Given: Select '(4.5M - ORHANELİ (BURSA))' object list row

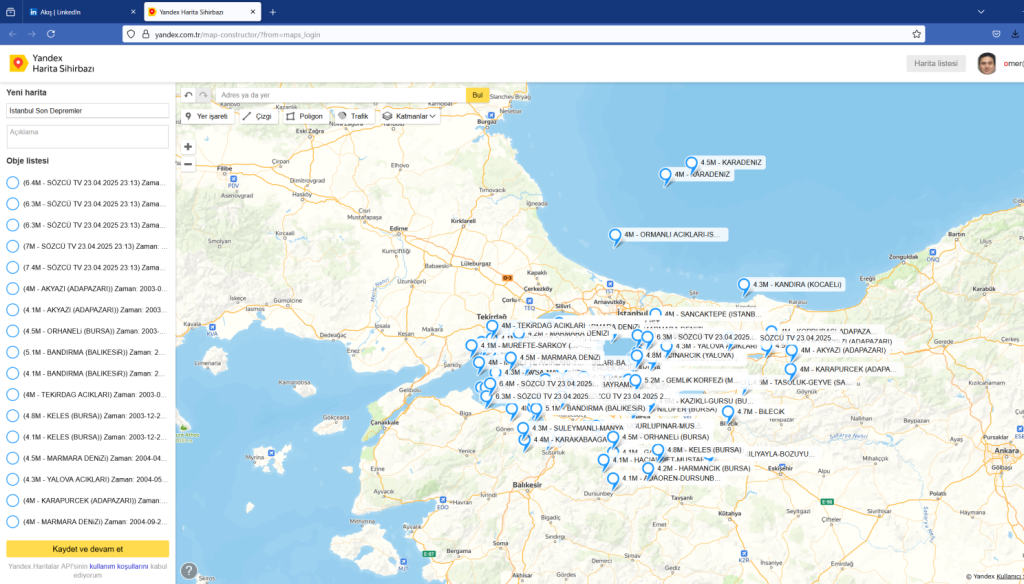Looking at the screenshot, I should click(x=88, y=331).
